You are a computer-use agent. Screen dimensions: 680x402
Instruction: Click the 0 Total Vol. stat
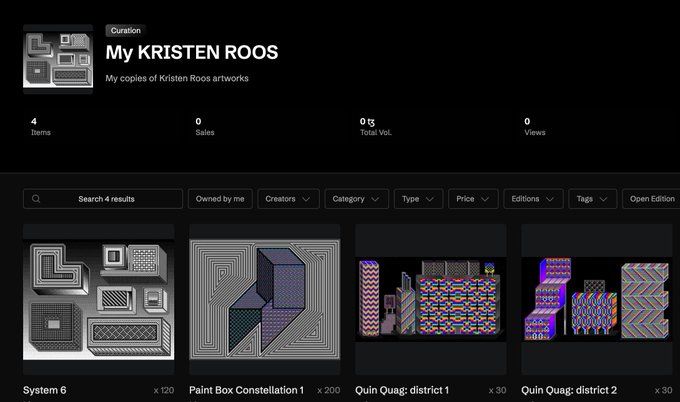point(376,127)
